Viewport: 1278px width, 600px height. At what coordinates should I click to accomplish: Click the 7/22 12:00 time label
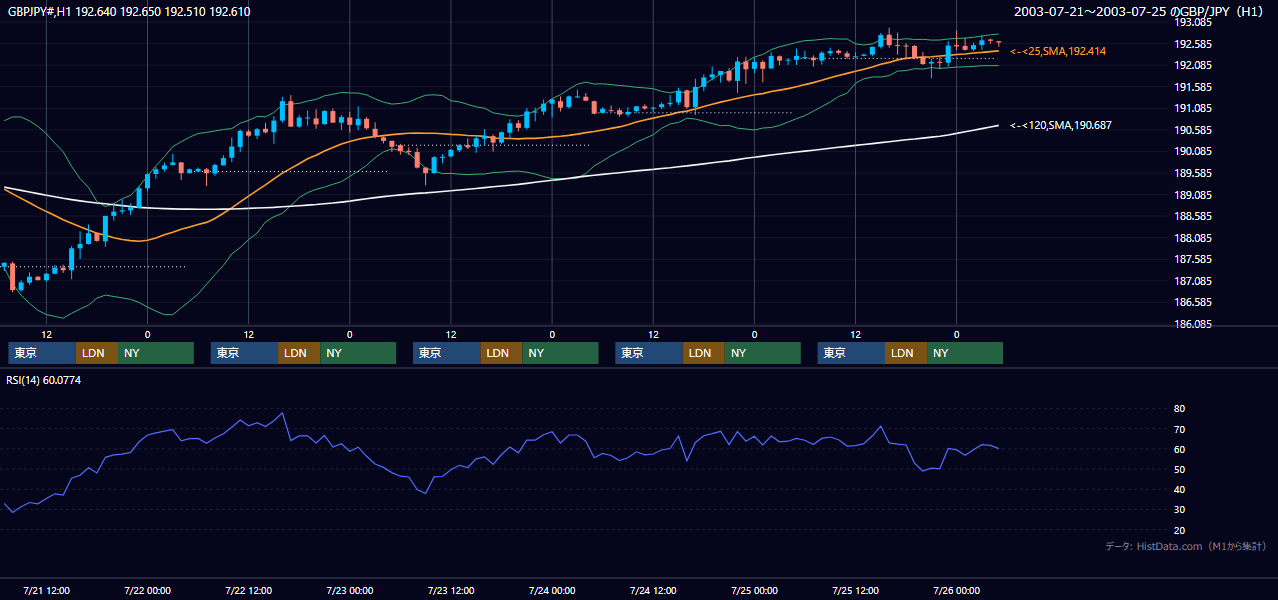click(x=249, y=590)
